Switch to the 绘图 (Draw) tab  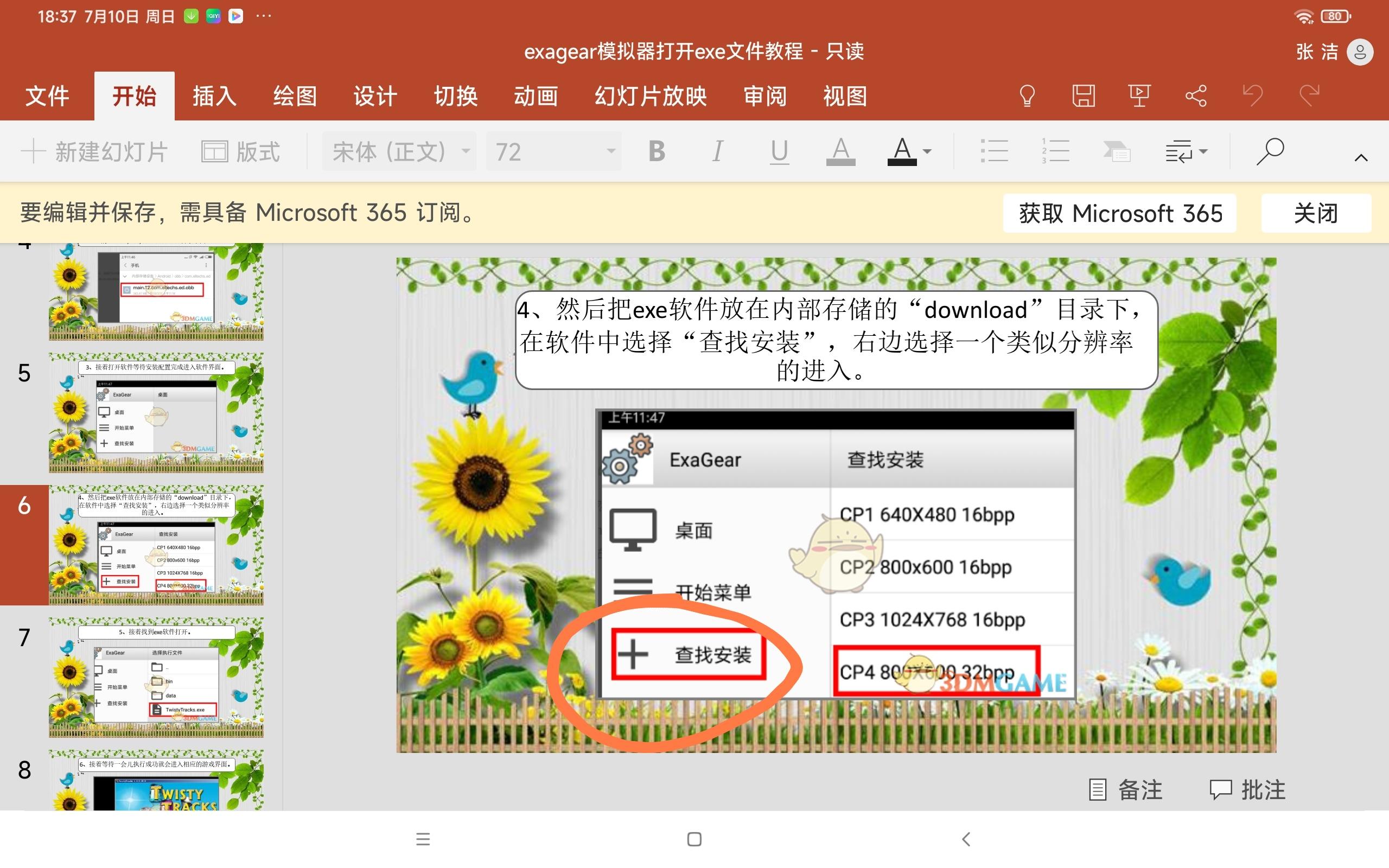click(x=295, y=96)
